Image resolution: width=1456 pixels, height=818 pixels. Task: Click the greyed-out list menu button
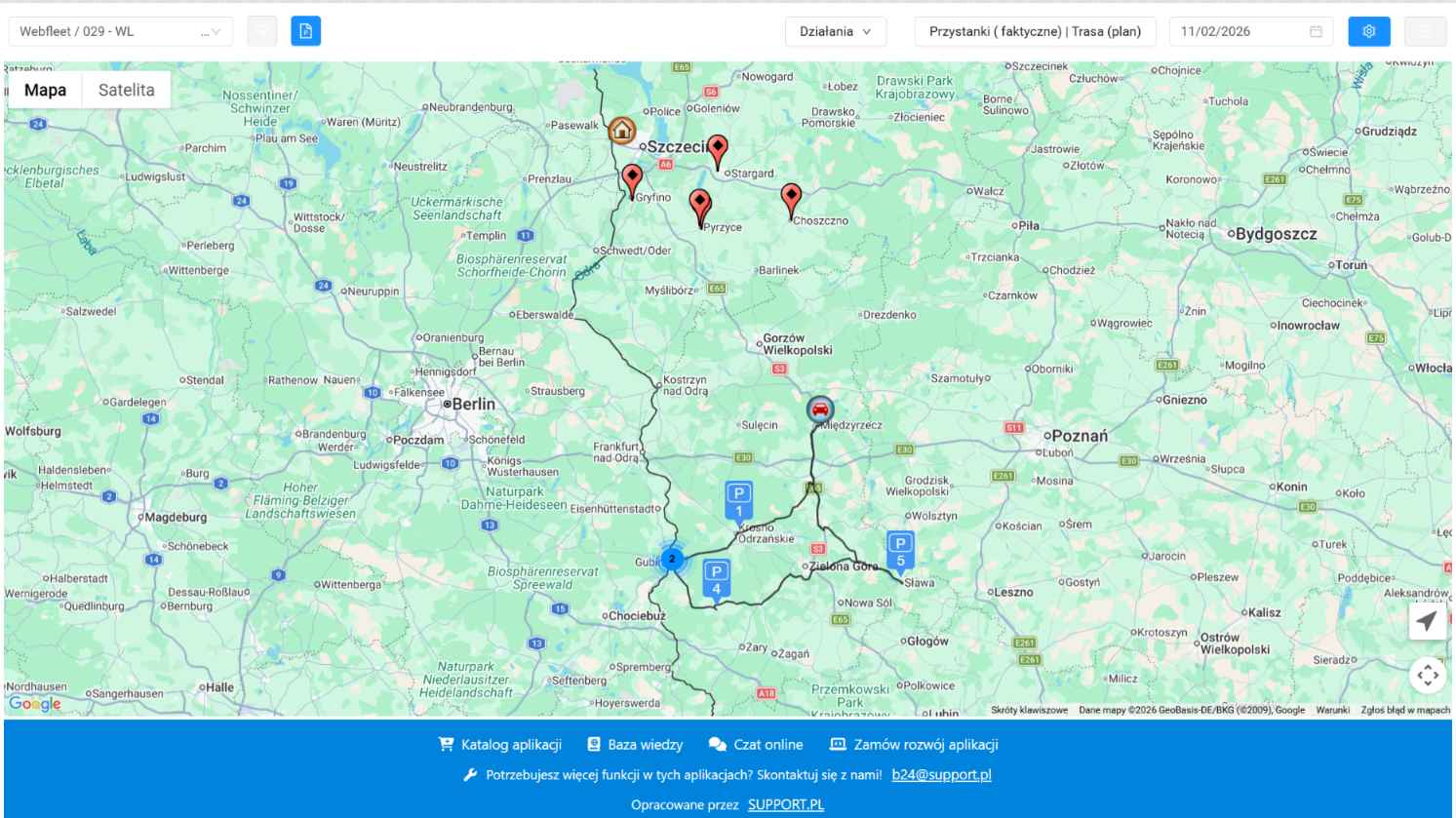(1425, 31)
